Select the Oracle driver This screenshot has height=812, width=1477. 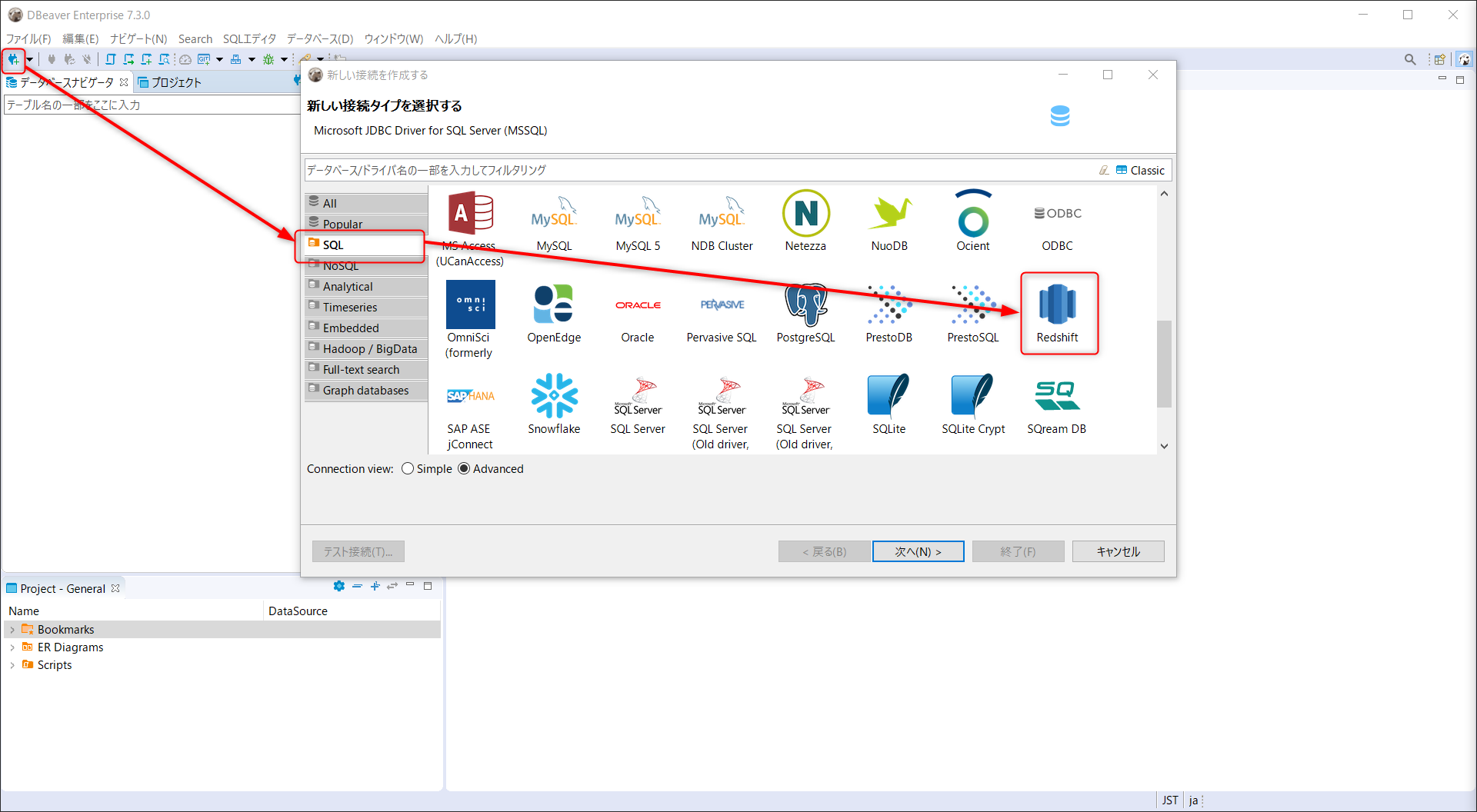[638, 313]
